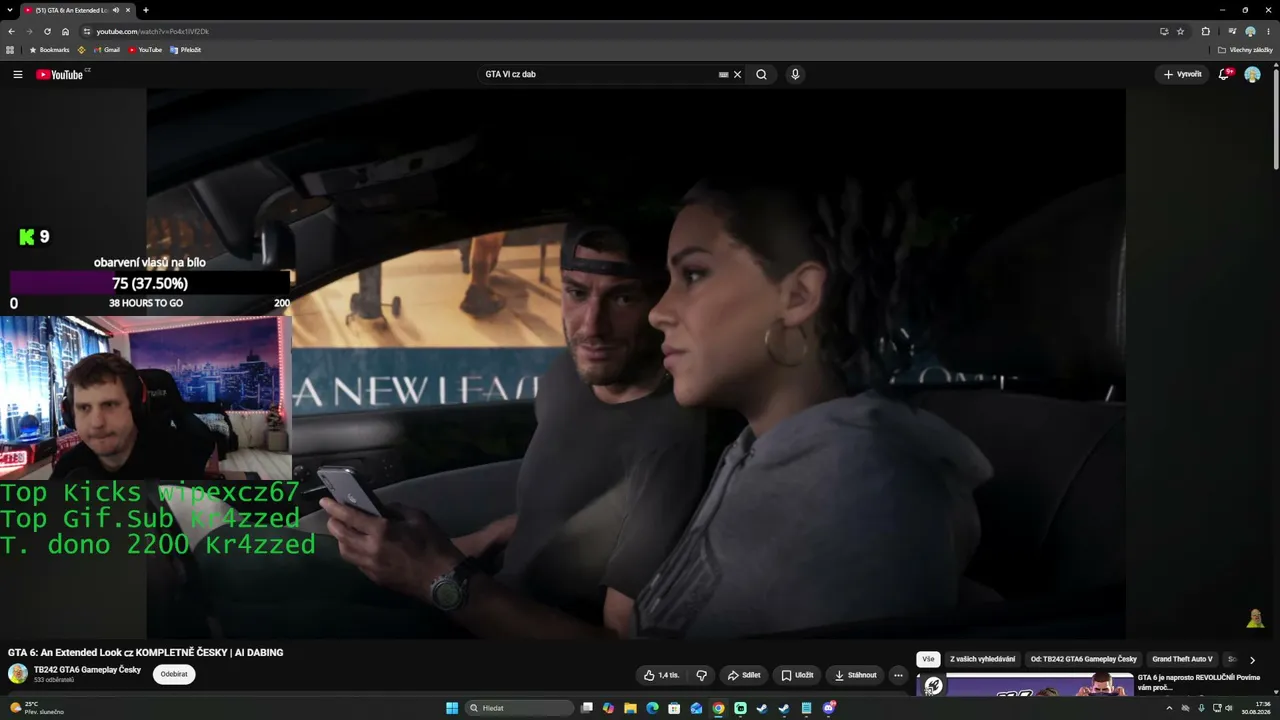Open the Chrome profile avatar
The image size is (1280, 720).
click(1250, 31)
